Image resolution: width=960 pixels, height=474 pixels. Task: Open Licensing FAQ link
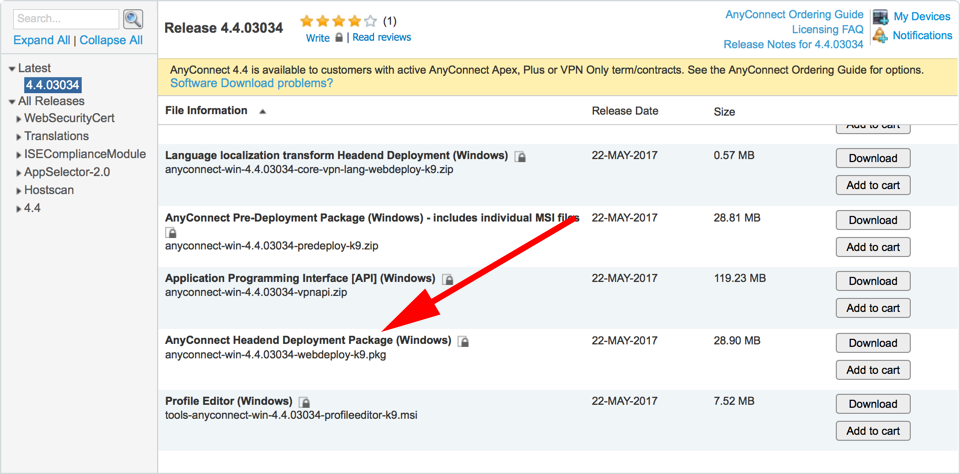click(x=828, y=29)
